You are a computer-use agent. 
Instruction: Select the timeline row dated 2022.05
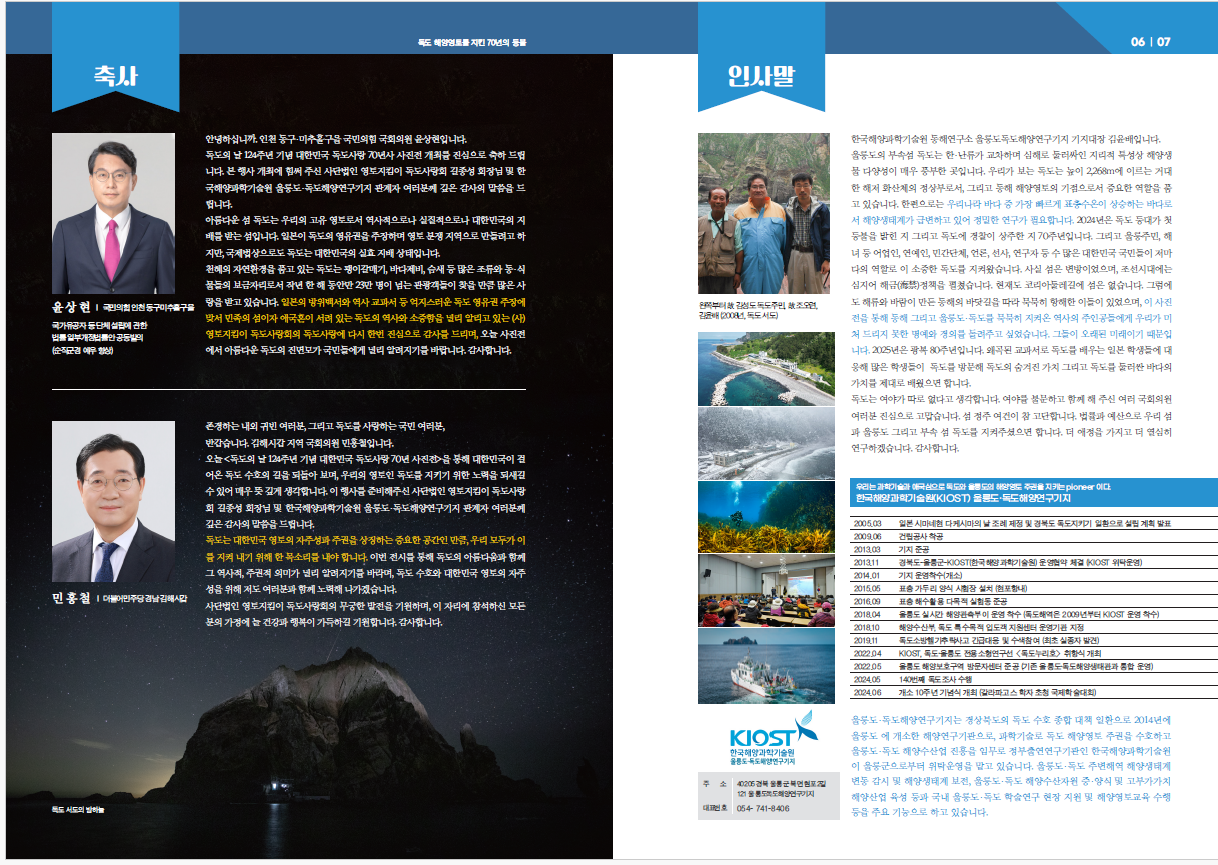(1034, 666)
